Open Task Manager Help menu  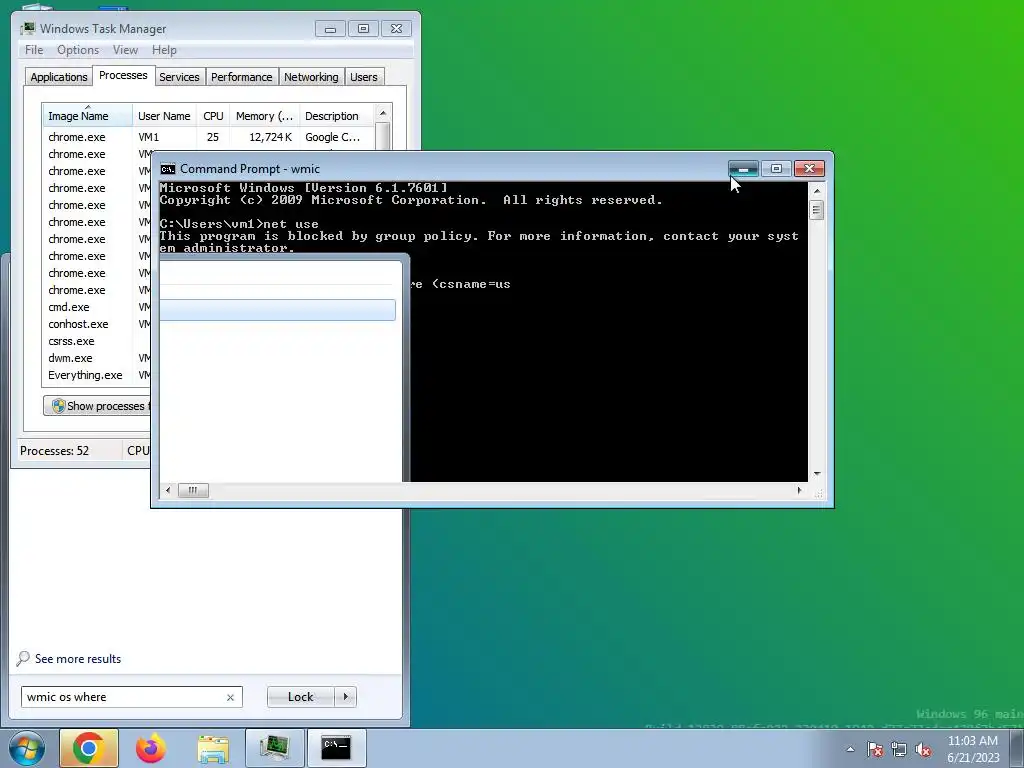164,50
